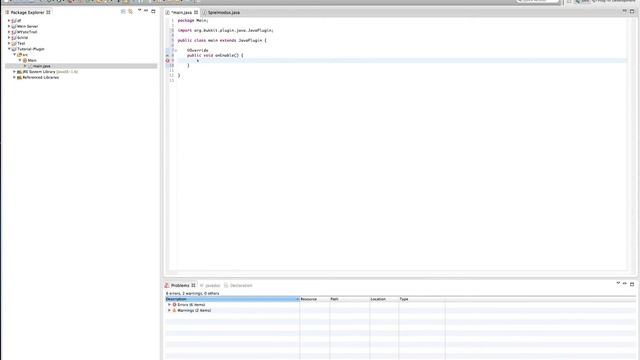640x360 pixels.
Task: Collapse the Main package
Action: 20,60
